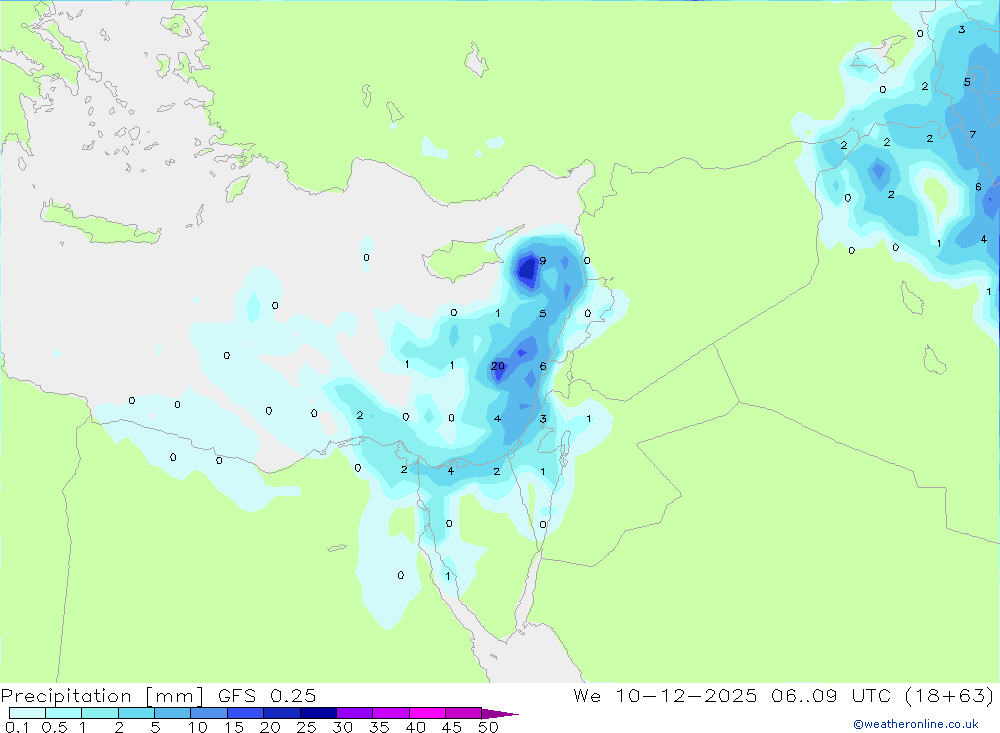
Task: Click the '45' legend scale label
Action: coord(452,727)
